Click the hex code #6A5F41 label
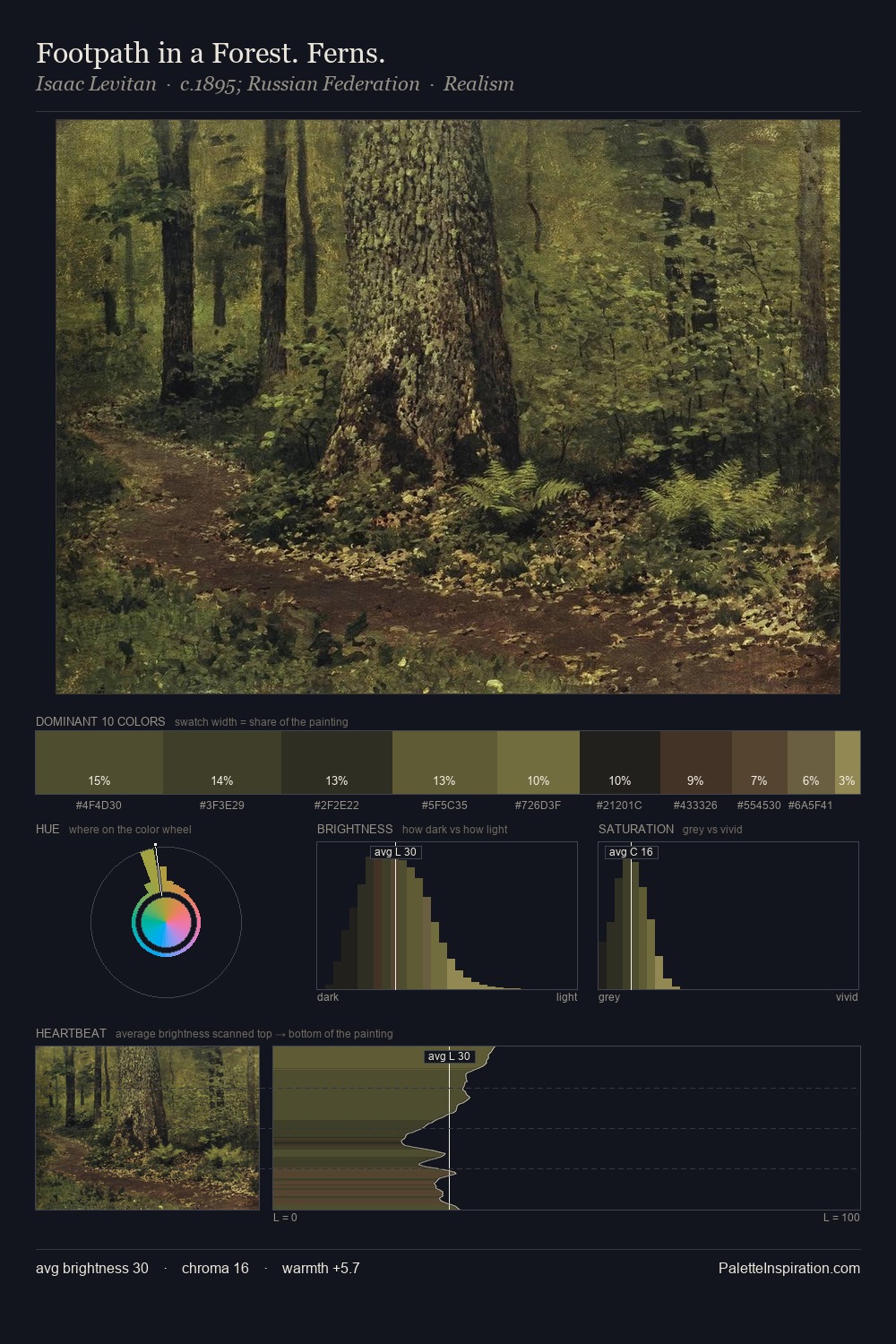Viewport: 896px width, 1344px height. (810, 806)
